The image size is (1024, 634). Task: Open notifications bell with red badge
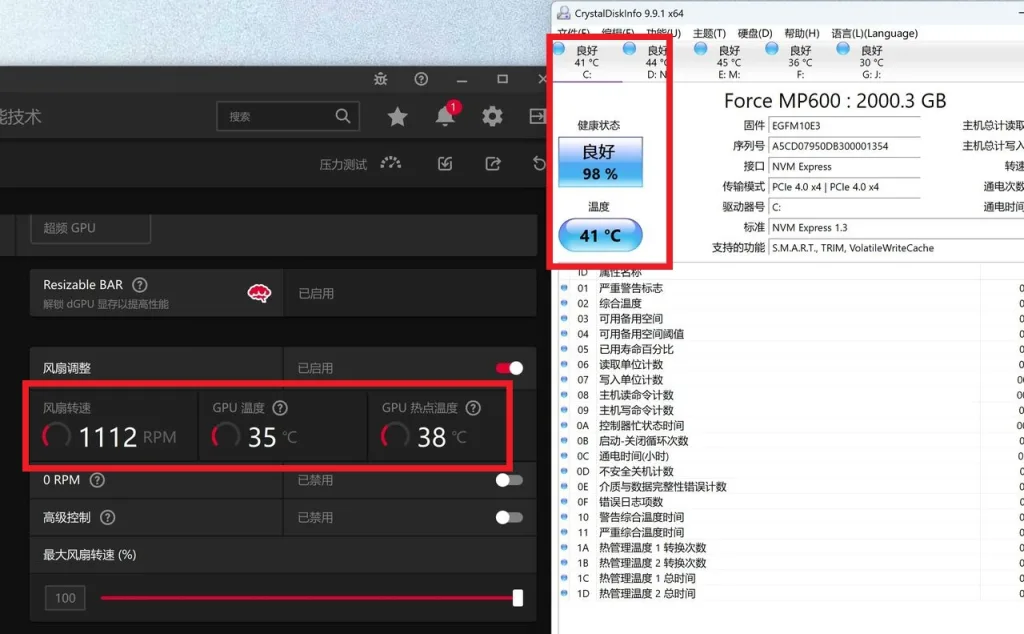446,115
